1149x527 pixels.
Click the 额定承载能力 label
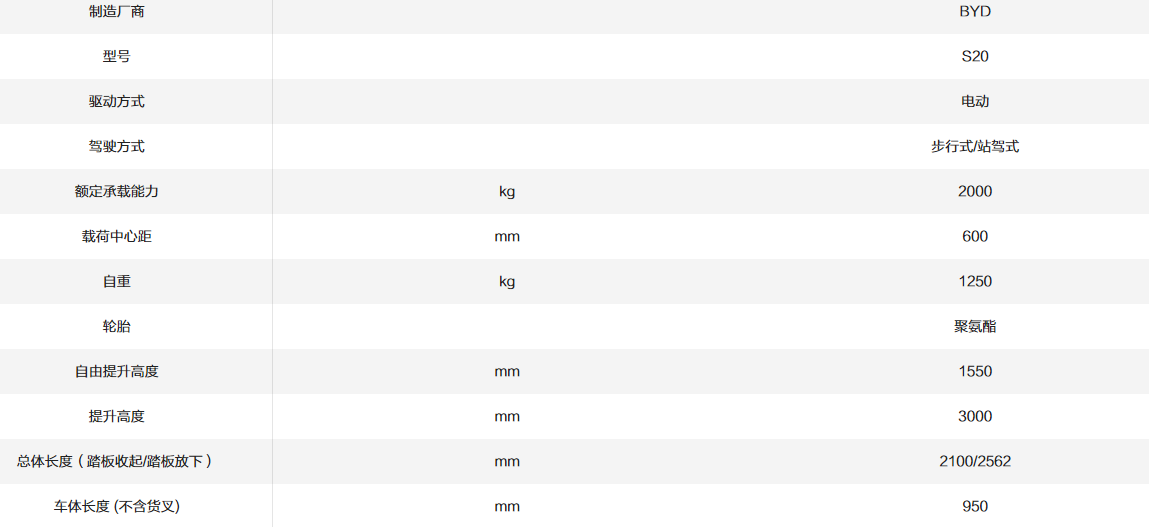click(x=116, y=192)
